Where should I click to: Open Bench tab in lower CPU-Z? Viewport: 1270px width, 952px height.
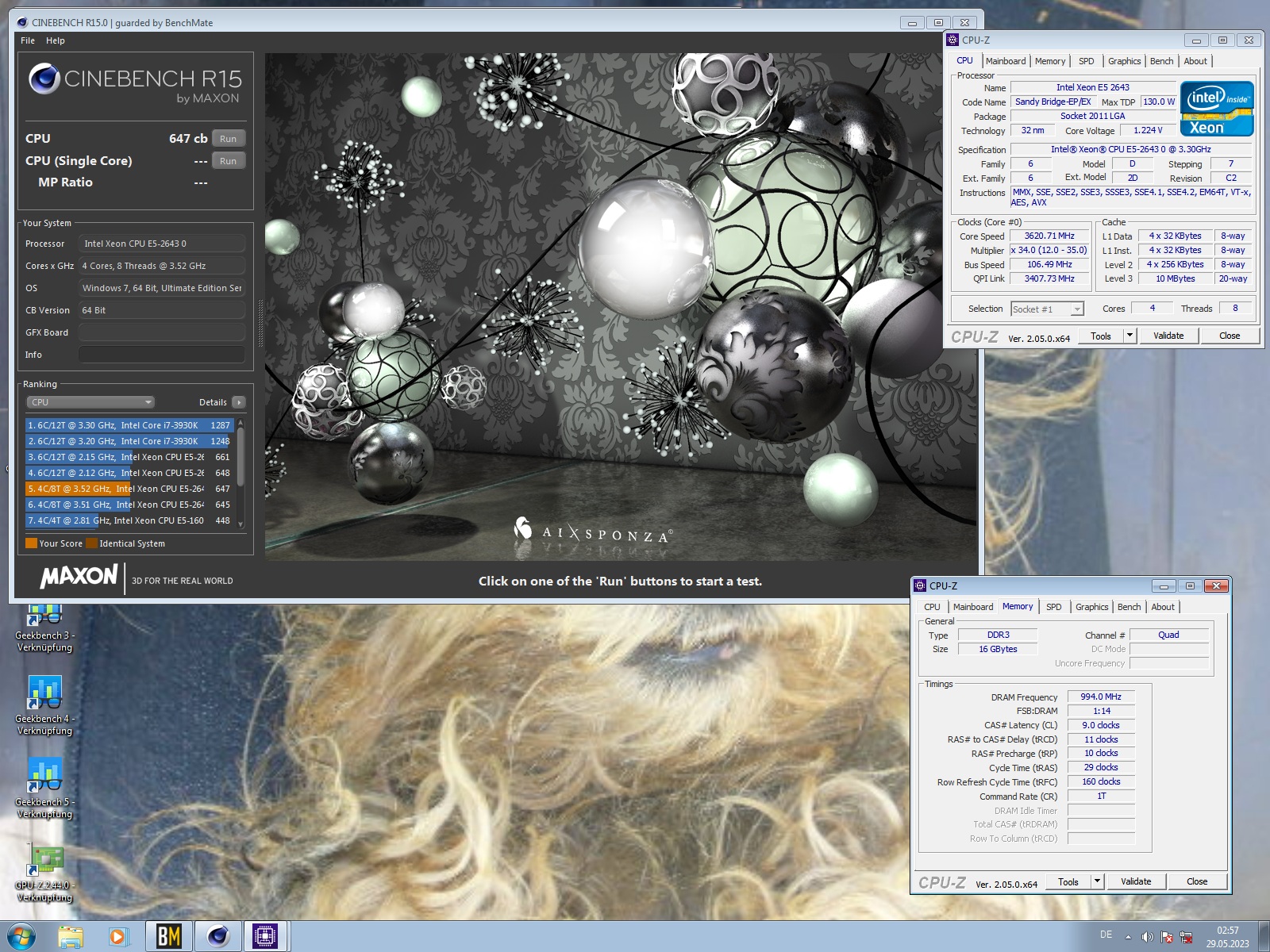(x=1129, y=607)
